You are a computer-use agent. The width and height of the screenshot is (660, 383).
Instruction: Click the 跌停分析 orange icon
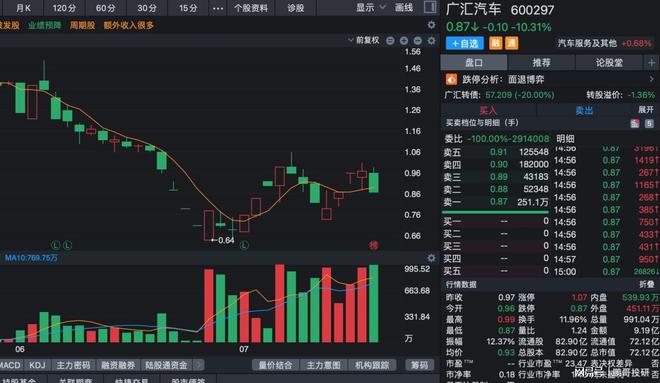point(451,79)
